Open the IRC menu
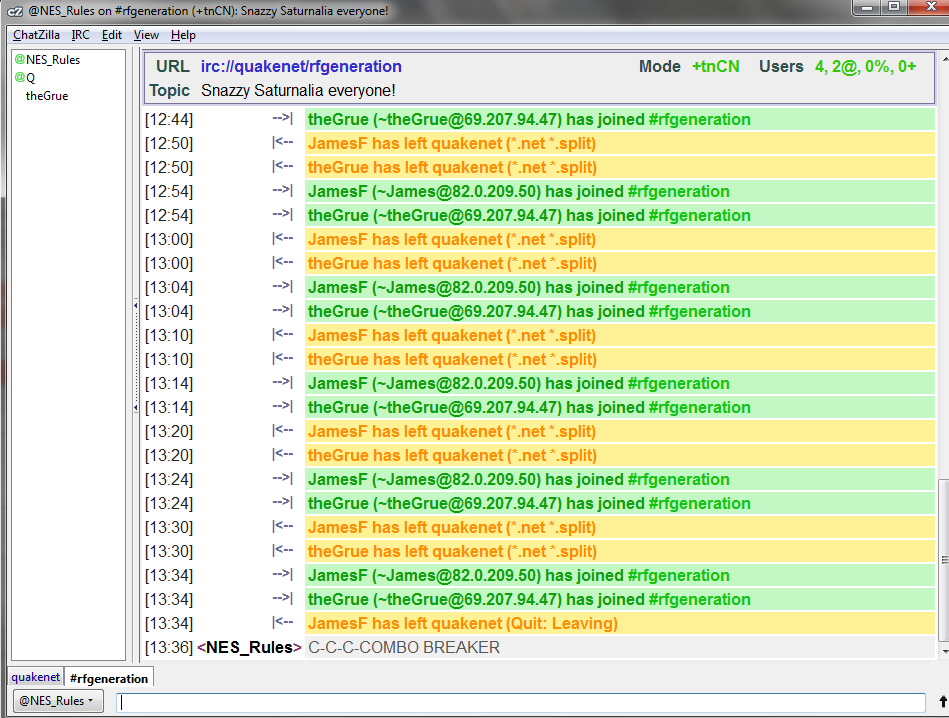 click(x=80, y=35)
